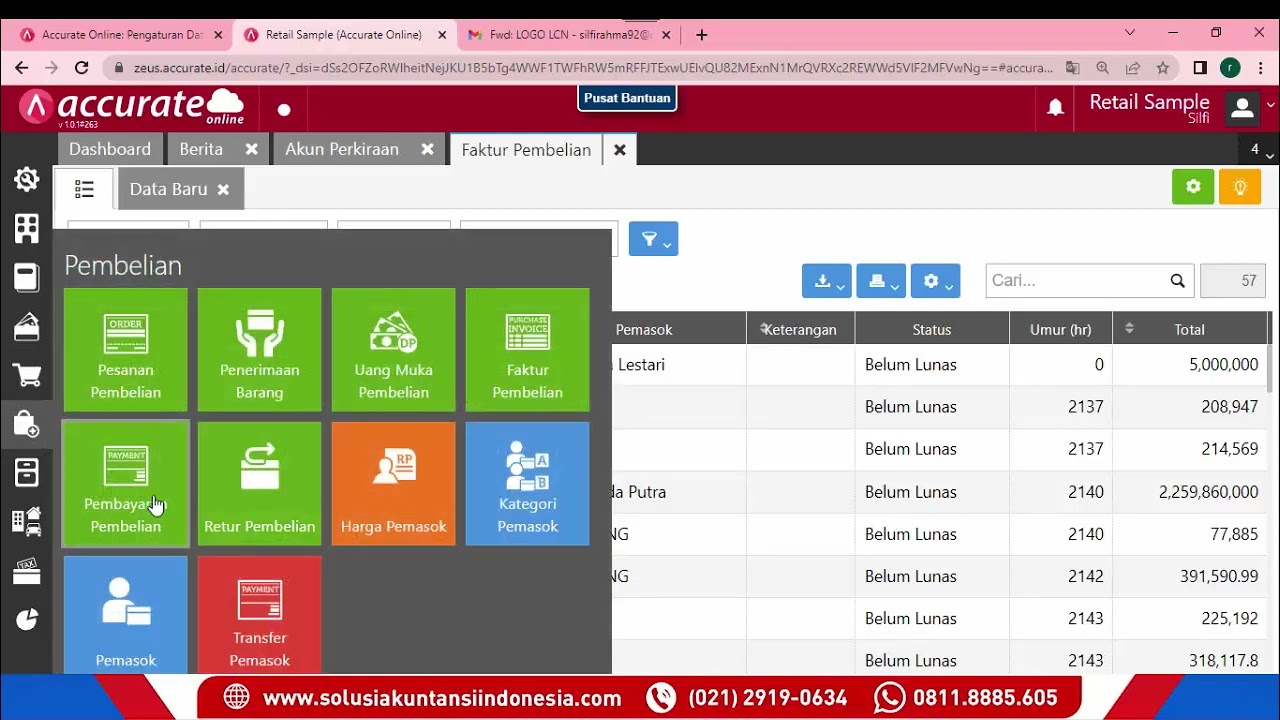Switch to the Akun Perkiraan tab
The image size is (1280, 720).
342,149
